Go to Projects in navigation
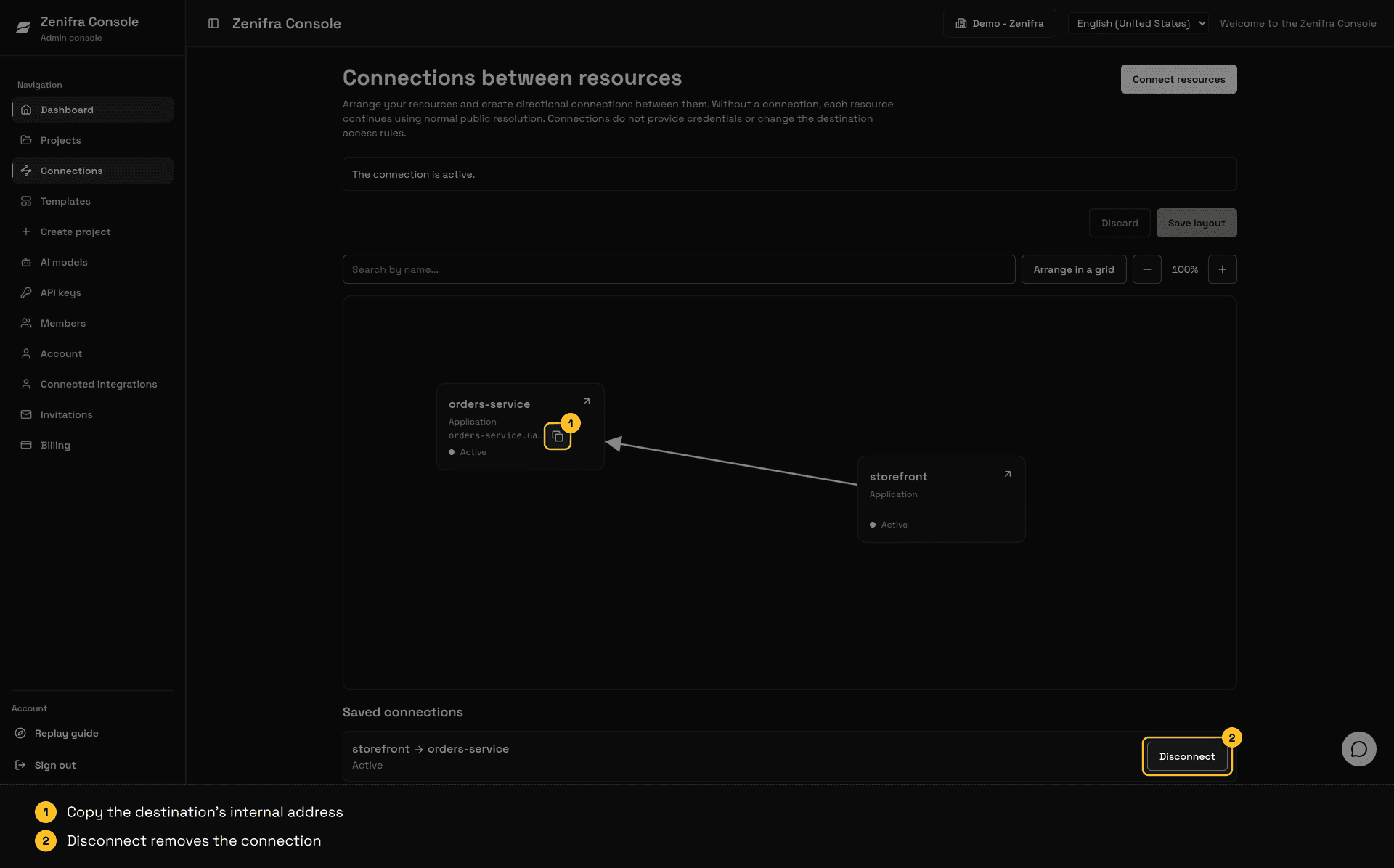Image resolution: width=1394 pixels, height=868 pixels. pos(93,140)
